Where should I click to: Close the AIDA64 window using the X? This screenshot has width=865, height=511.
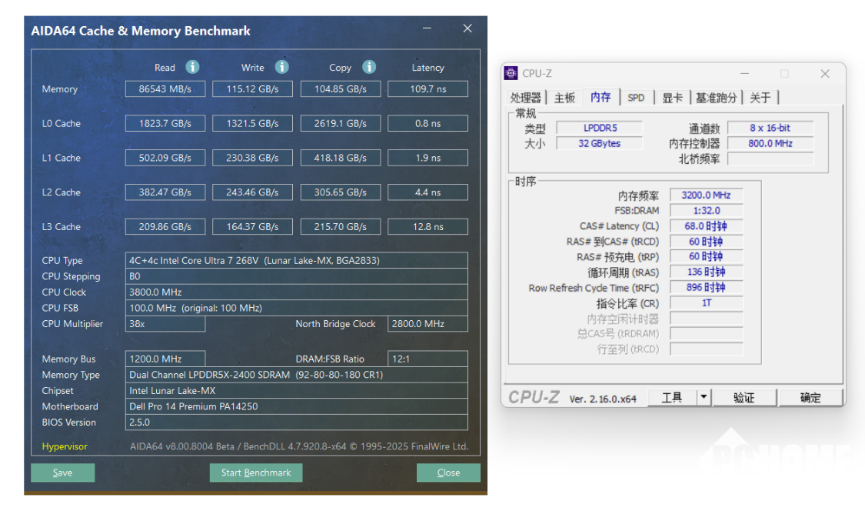pyautogui.click(x=465, y=30)
